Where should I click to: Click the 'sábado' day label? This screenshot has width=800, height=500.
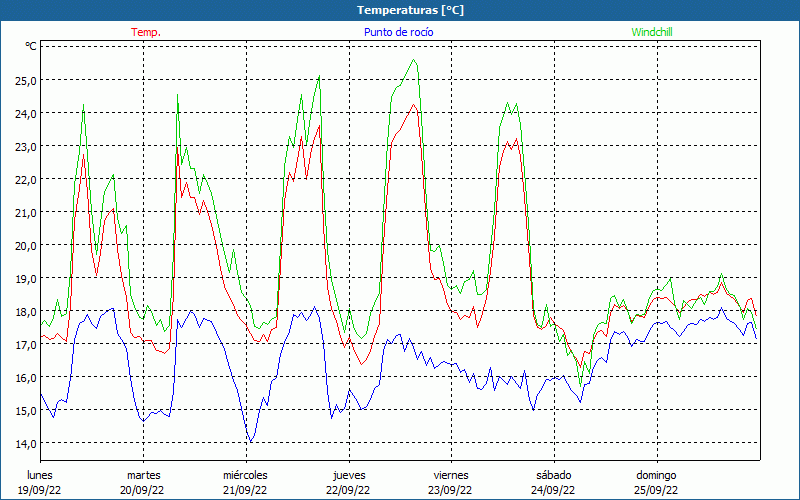(x=554, y=475)
